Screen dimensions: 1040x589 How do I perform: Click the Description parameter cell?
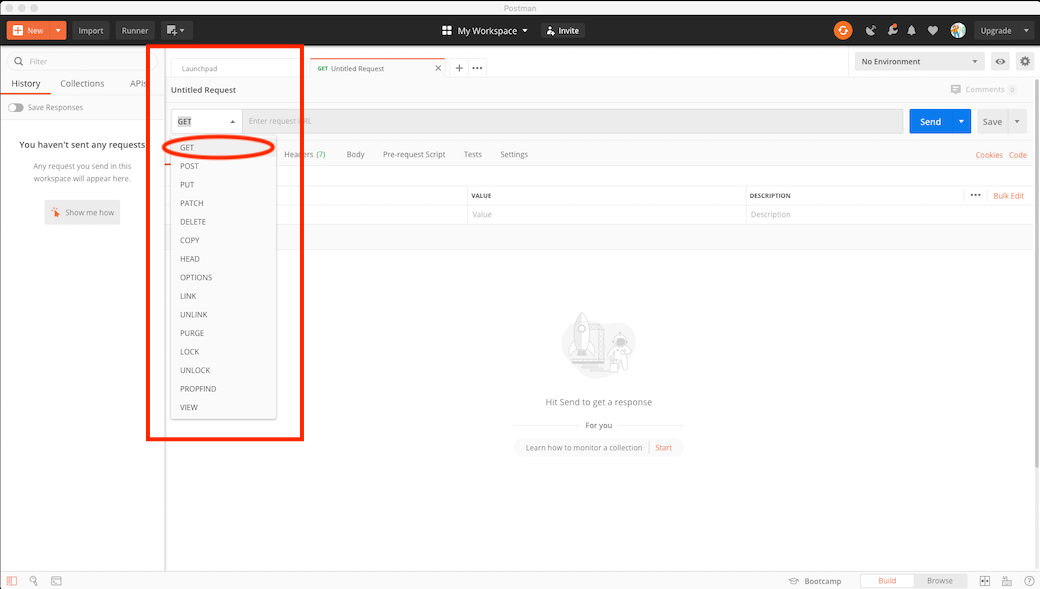(x=889, y=214)
